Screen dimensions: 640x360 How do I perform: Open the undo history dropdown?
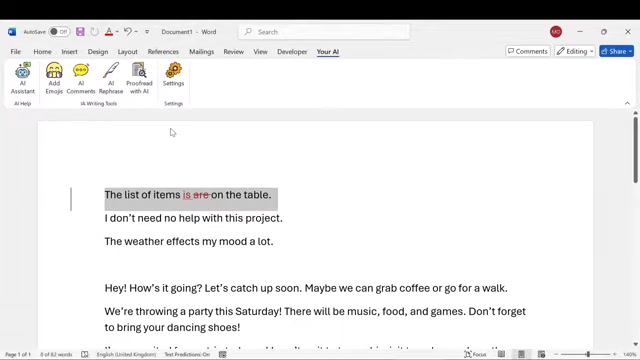click(136, 32)
